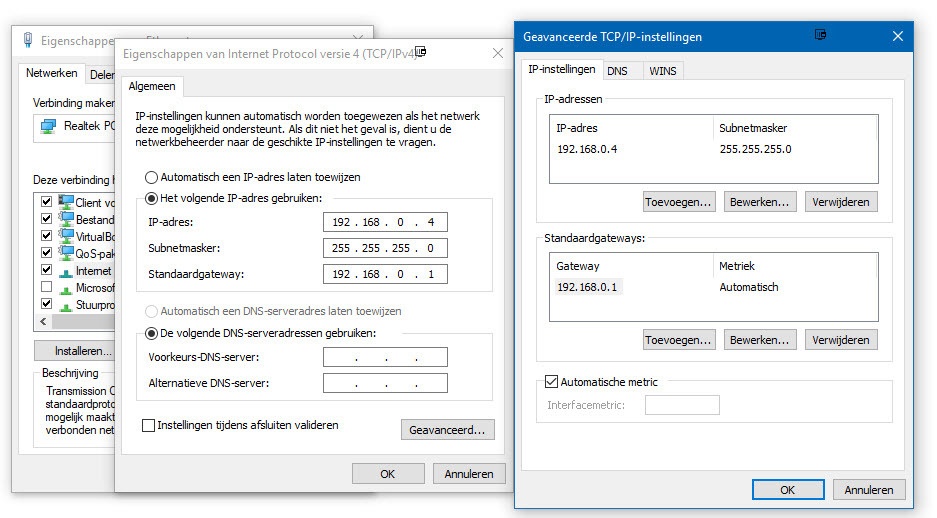Select Het volgende IP-adres gebruiken
The width and height of the screenshot is (937, 518).
151,198
